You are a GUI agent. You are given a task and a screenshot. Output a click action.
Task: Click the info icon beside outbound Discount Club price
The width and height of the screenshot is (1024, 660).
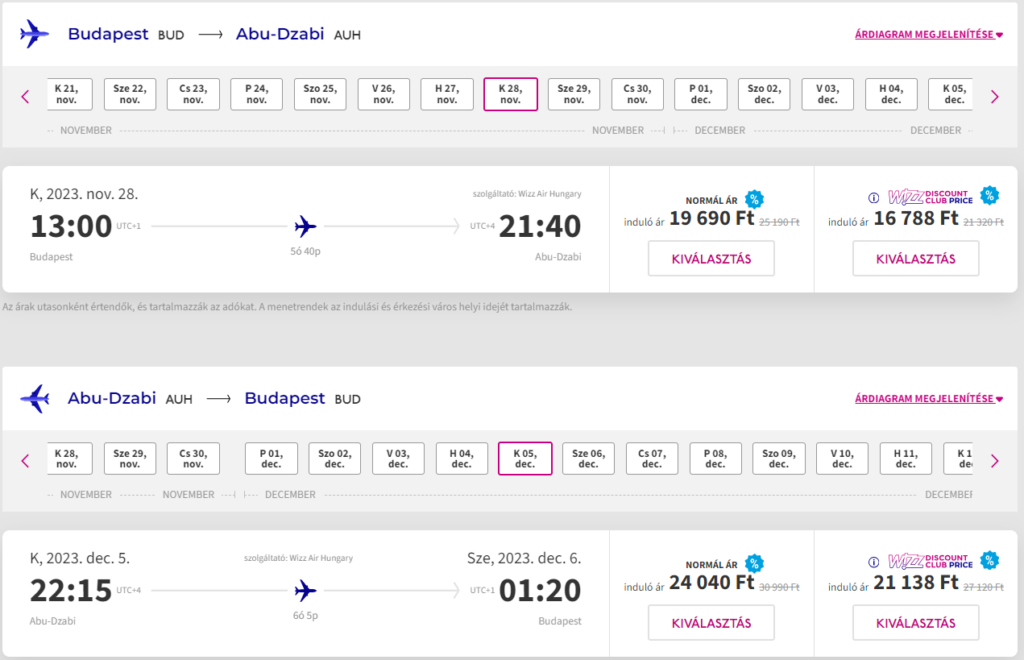[x=873, y=198]
